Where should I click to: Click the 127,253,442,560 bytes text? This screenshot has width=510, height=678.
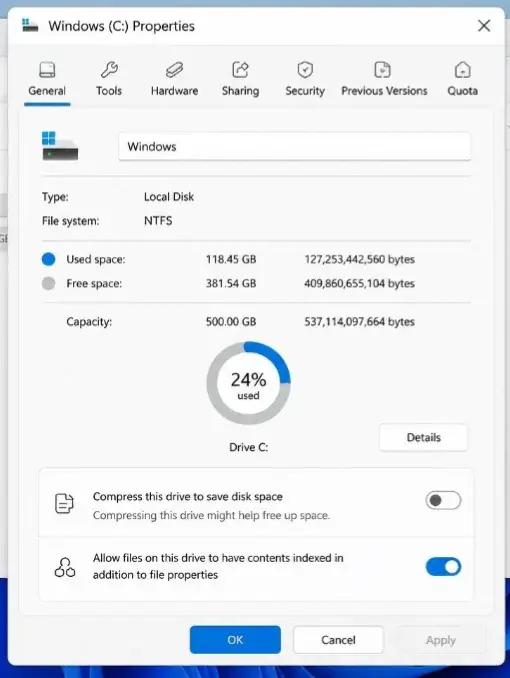[359, 259]
